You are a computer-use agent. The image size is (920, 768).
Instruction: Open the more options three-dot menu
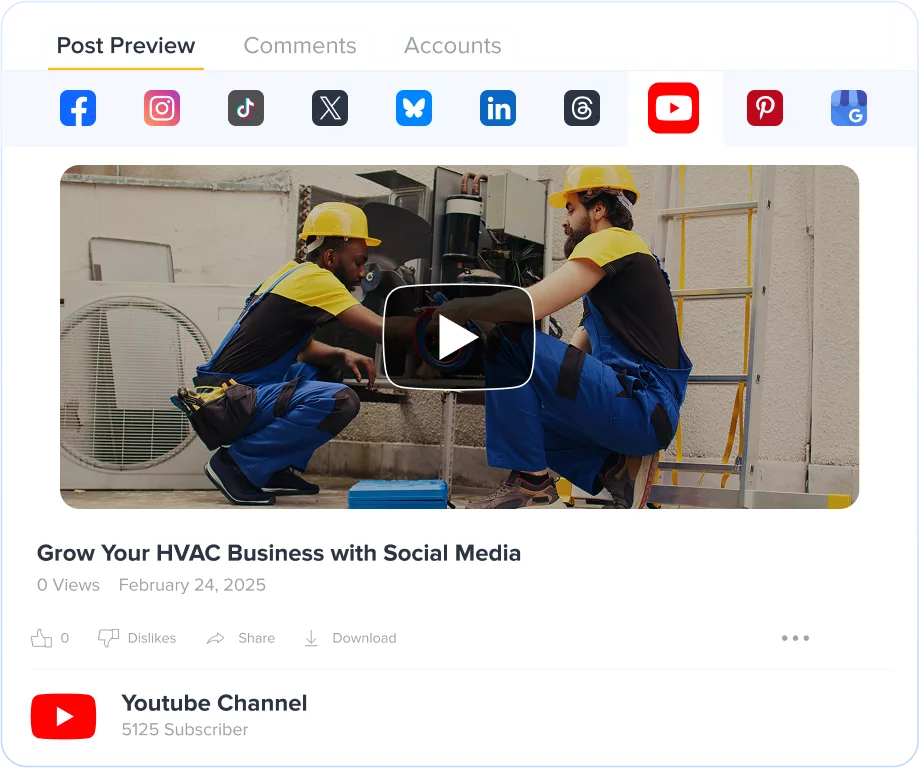point(795,637)
